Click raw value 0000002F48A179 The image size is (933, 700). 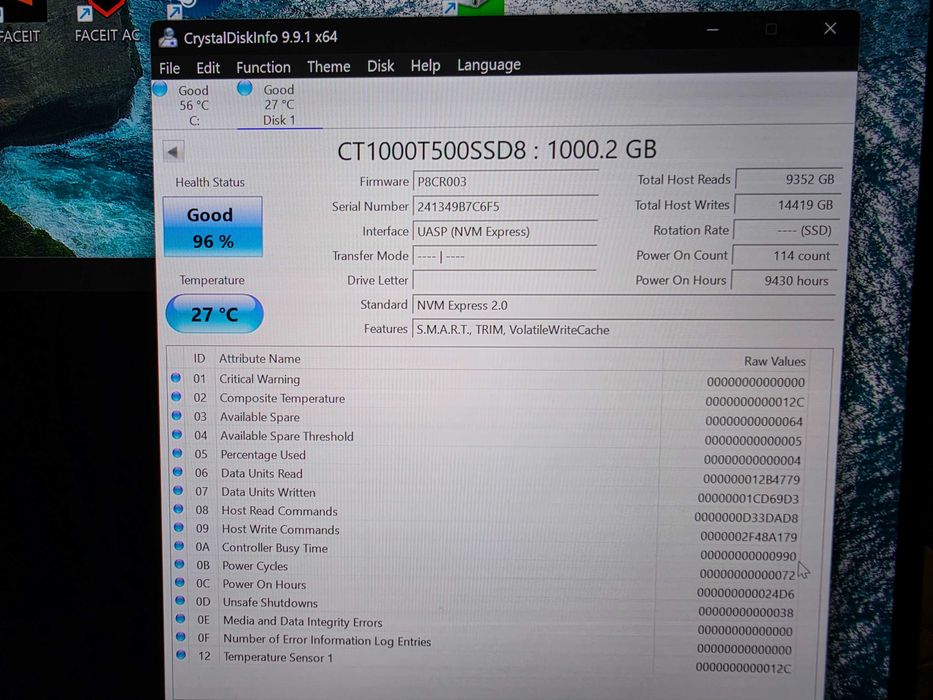[748, 537]
